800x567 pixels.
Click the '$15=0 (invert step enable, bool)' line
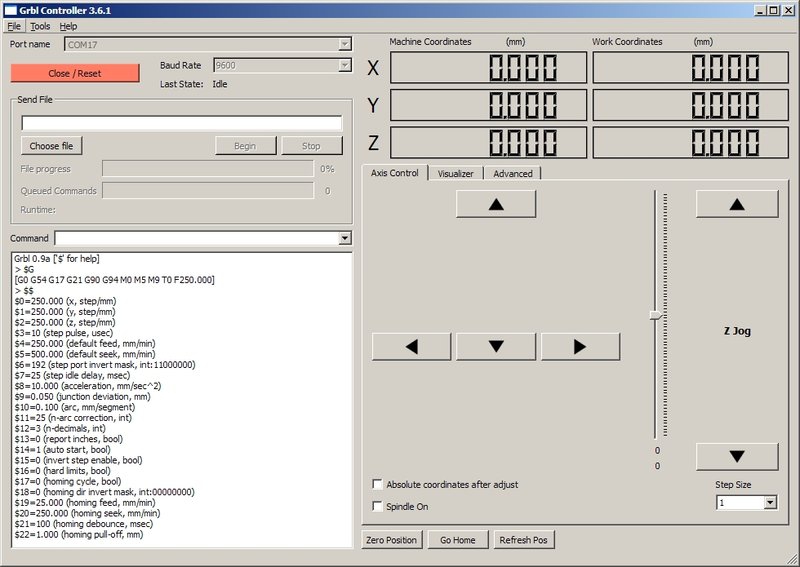pos(79,460)
